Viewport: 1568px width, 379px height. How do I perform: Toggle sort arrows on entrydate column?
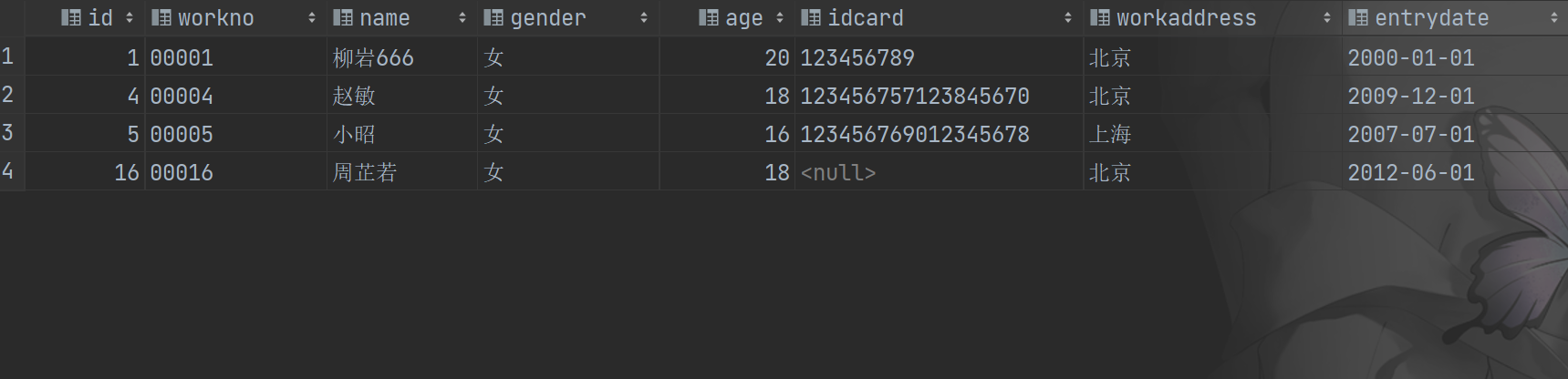1554,17
